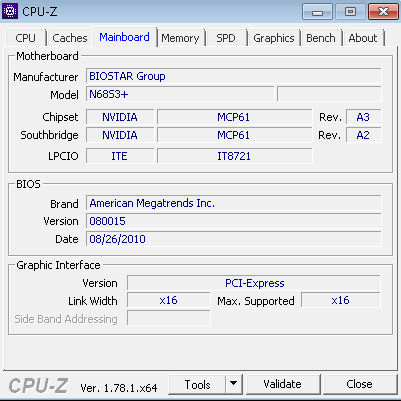Image resolution: width=401 pixels, height=401 pixels.
Task: Select the BIOS date 08/26/2010 field
Action: 233,239
